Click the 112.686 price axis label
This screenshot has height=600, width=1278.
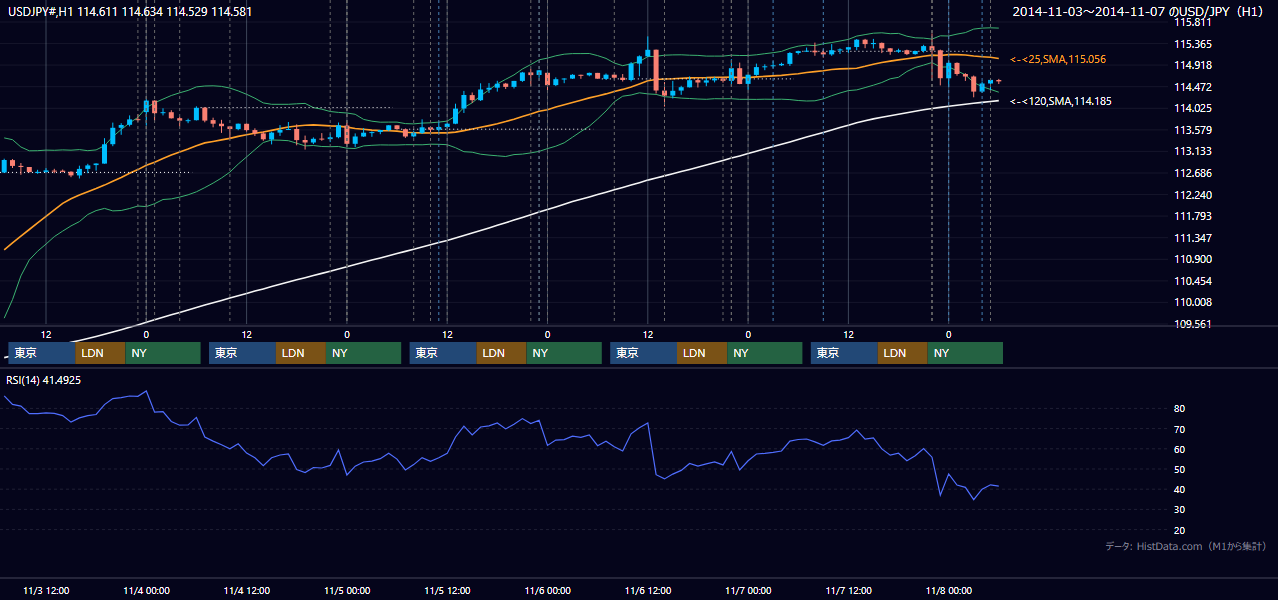tap(1192, 173)
